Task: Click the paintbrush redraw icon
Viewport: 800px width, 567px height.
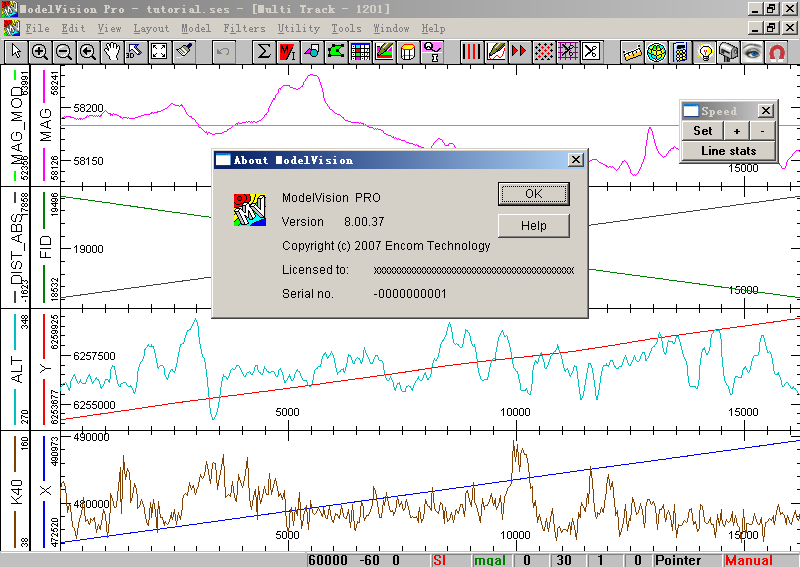Action: (x=183, y=52)
